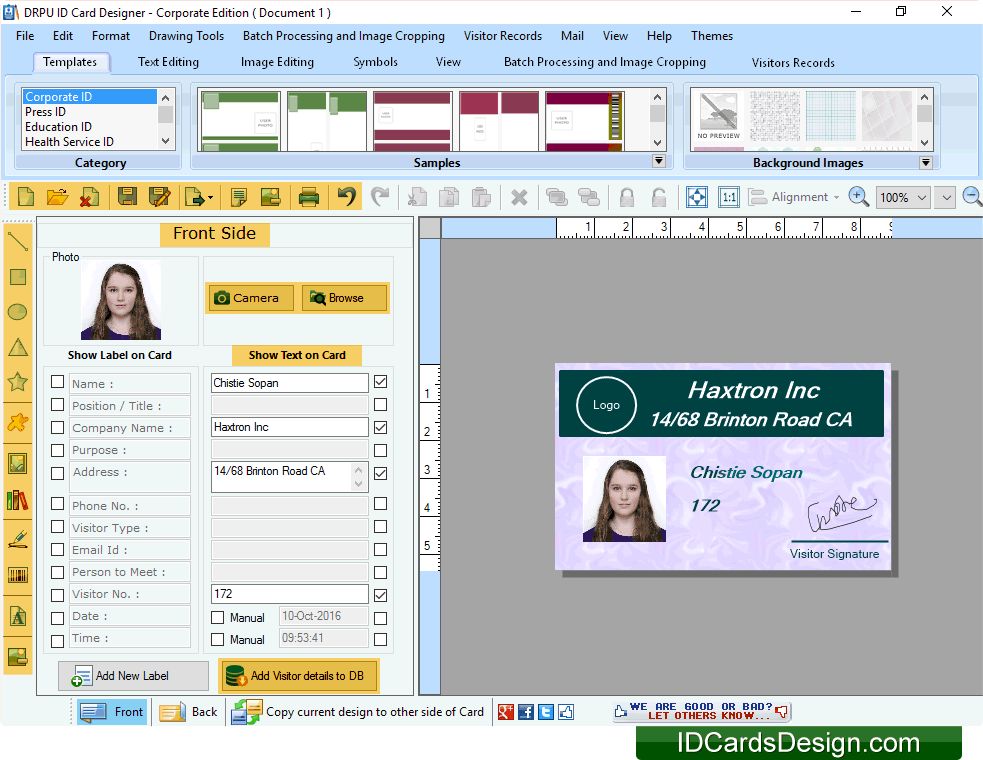Enable Name label checkbox
Viewport: 983px width, 760px height.
tap(58, 382)
